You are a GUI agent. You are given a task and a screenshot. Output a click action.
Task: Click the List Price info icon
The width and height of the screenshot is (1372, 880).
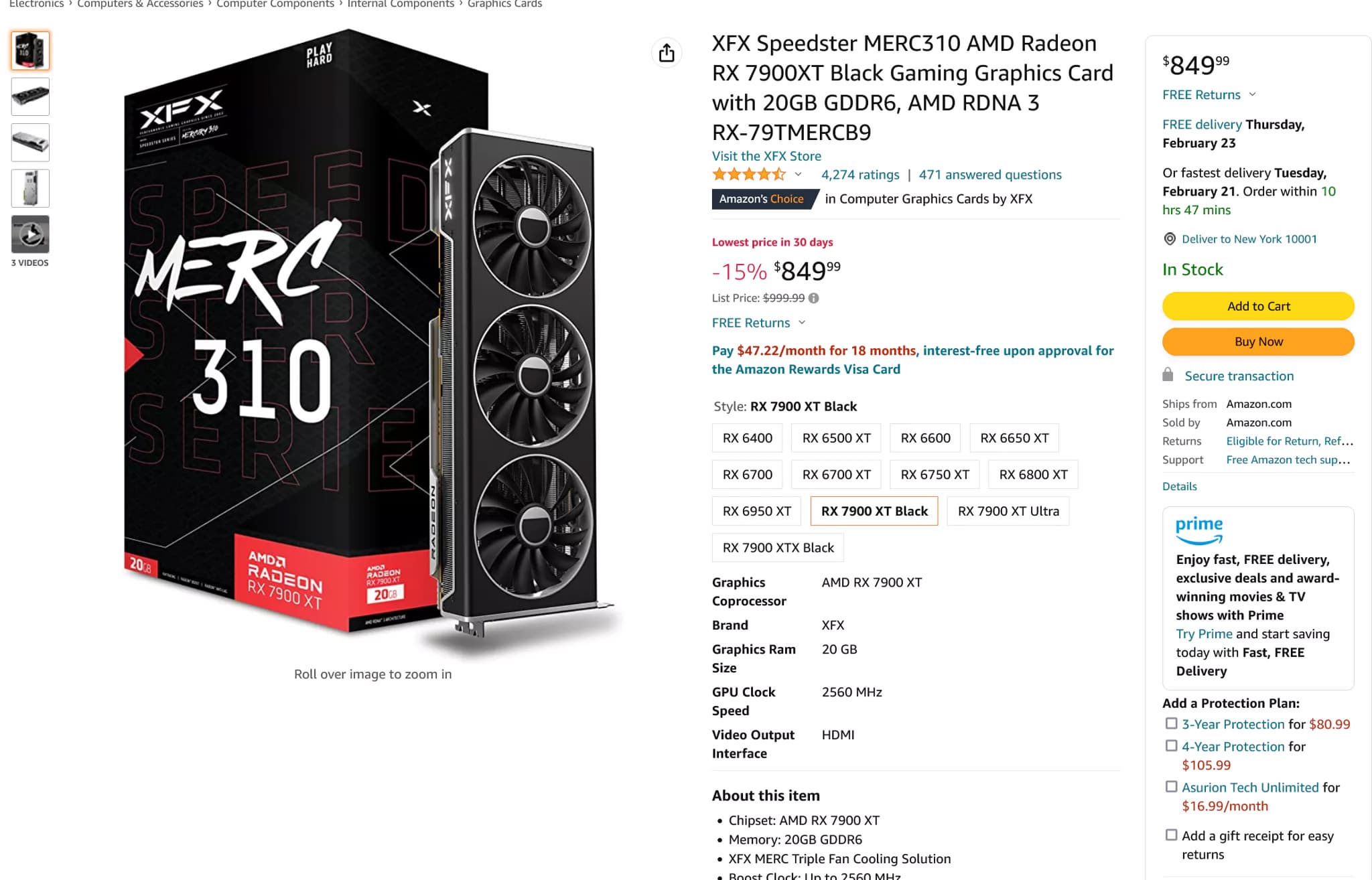(x=813, y=298)
